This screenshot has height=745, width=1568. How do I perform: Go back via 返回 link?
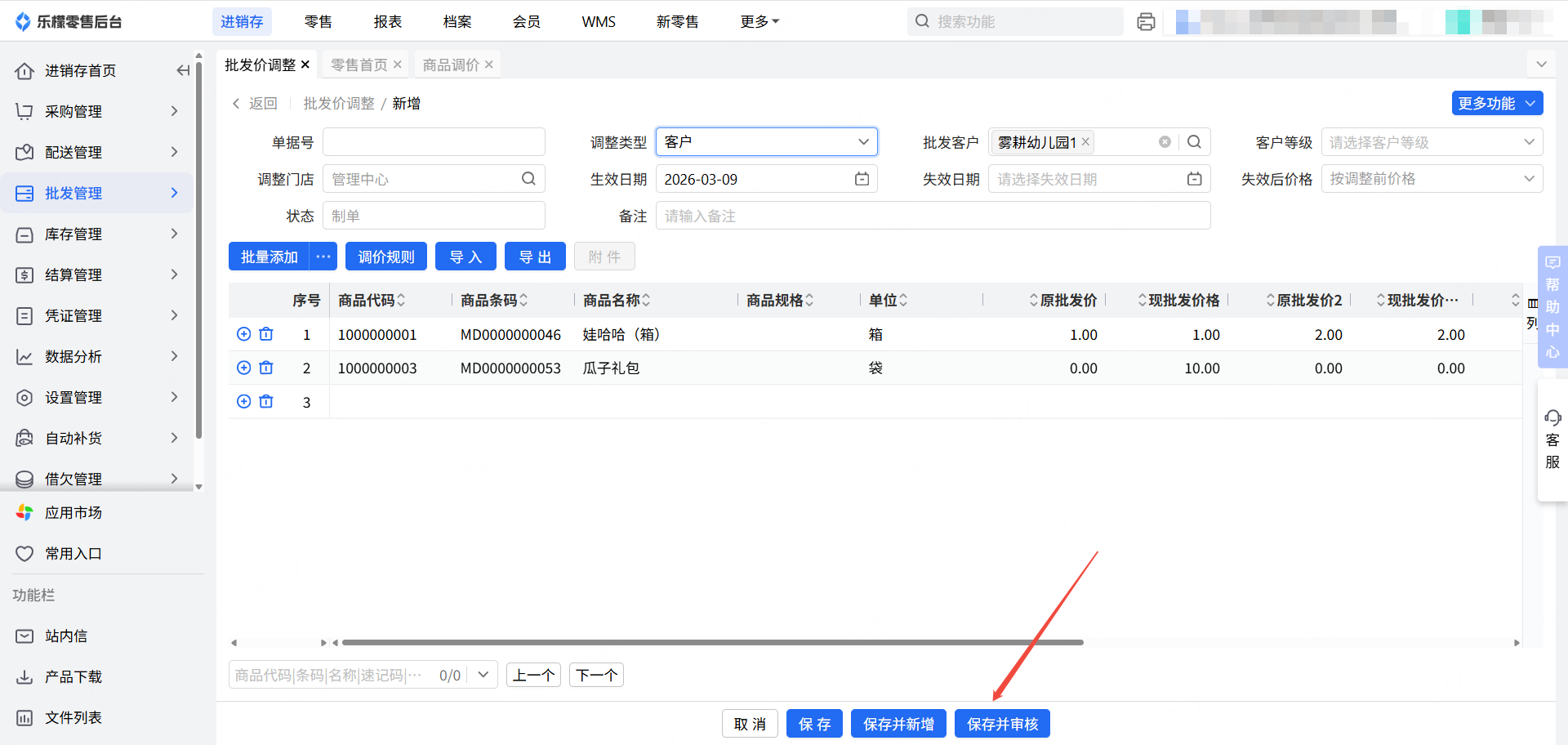point(255,104)
